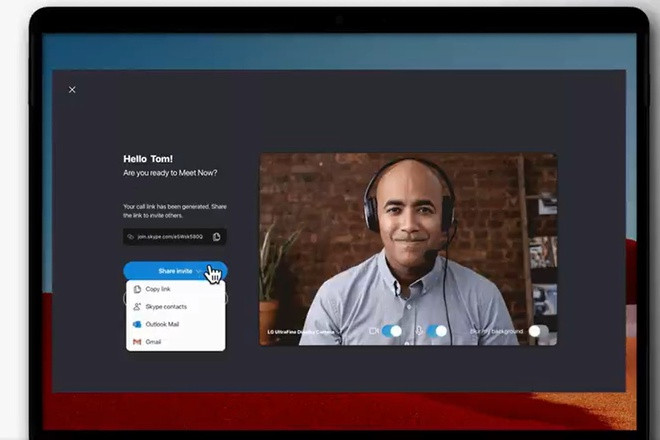Turn off the microphone toggle switch
Viewport: 660px width, 440px height.
(x=436, y=331)
